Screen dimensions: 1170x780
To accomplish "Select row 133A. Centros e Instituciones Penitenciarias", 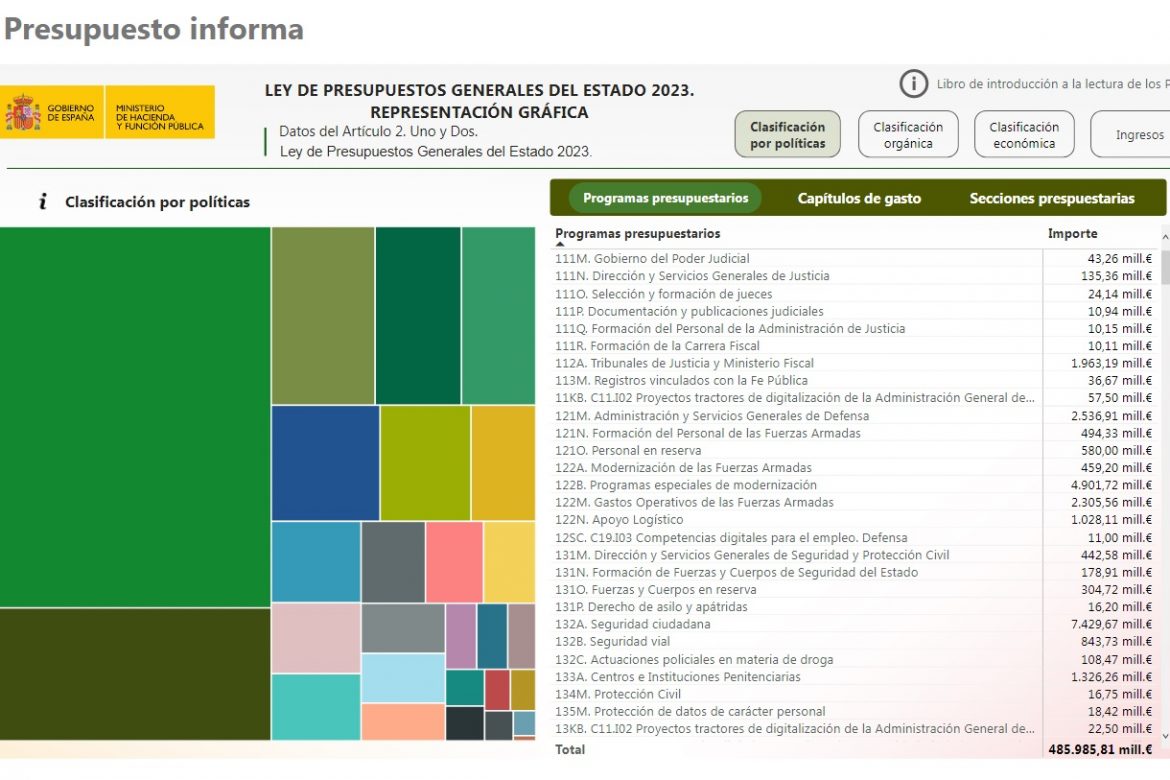I will (855, 676).
